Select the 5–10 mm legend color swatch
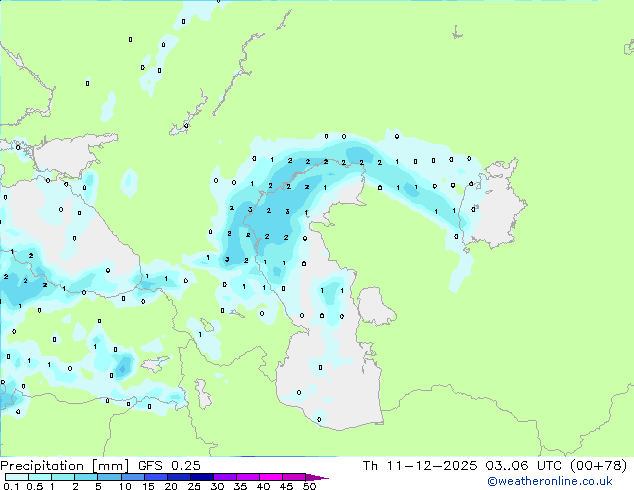The height and width of the screenshot is (490, 634). tap(109, 477)
